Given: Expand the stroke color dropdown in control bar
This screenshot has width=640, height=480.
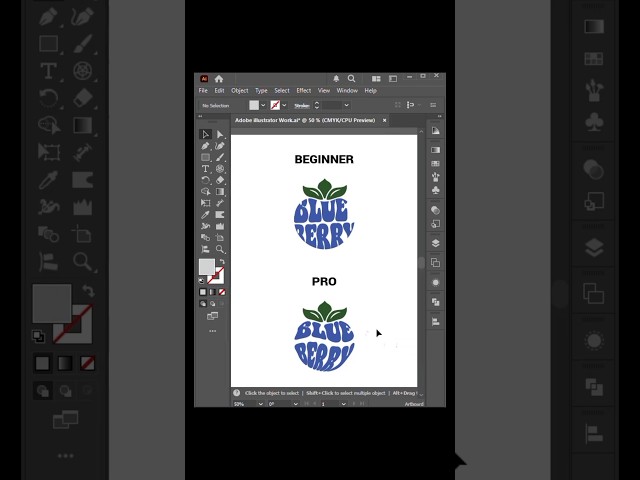Looking at the screenshot, I should [x=284, y=105].
